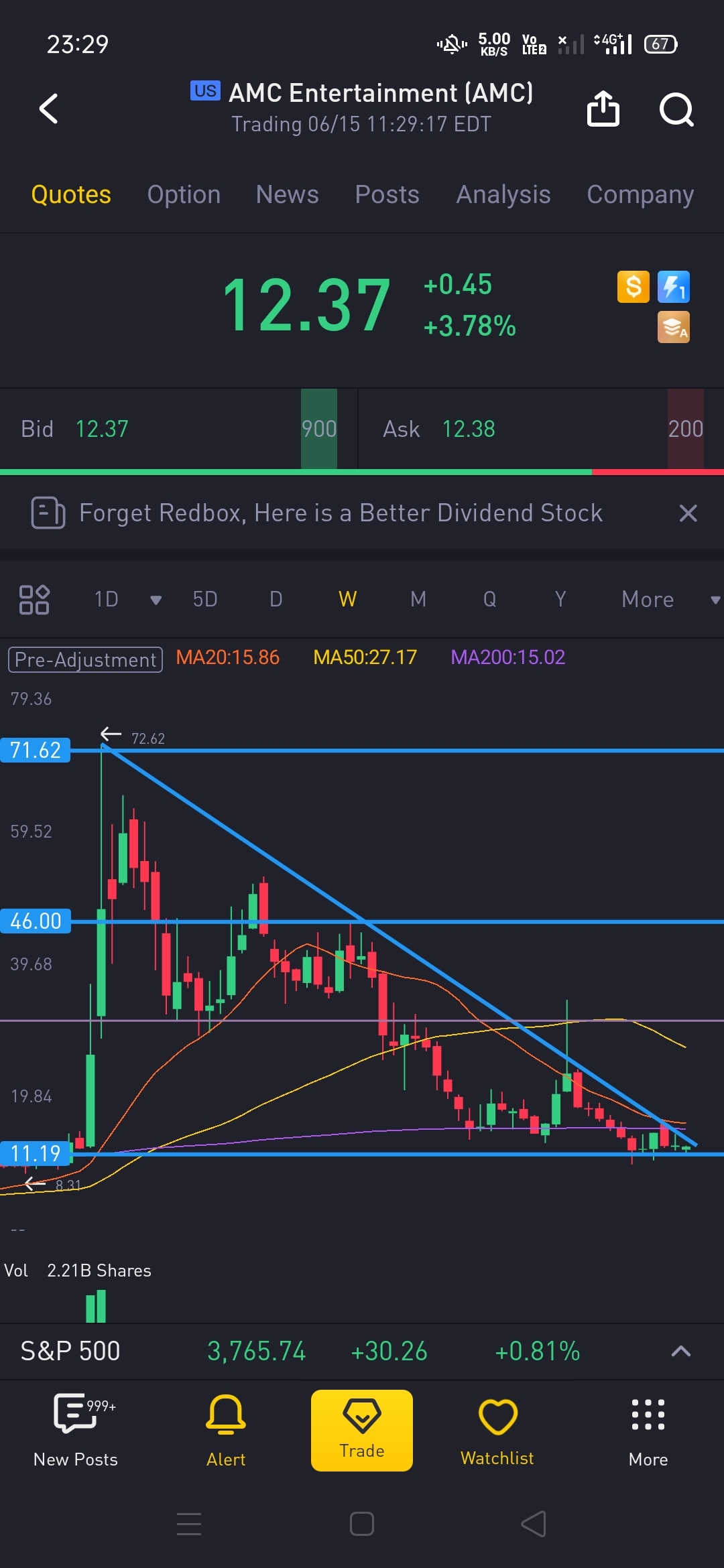
Task: Tap Android recent apps menu icon
Action: pos(189,1524)
